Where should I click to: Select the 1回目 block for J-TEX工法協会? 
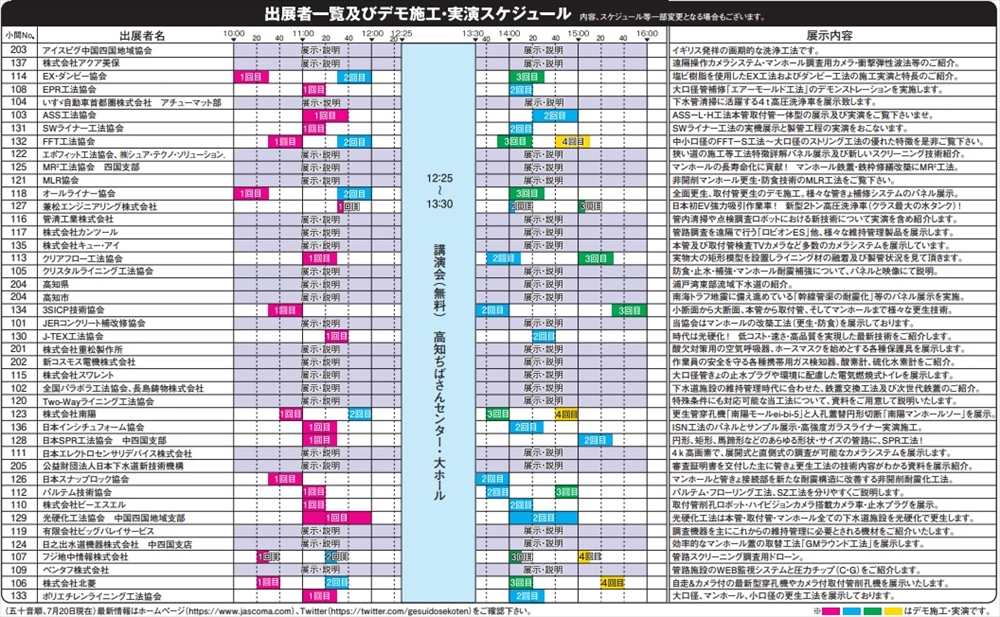(337, 336)
